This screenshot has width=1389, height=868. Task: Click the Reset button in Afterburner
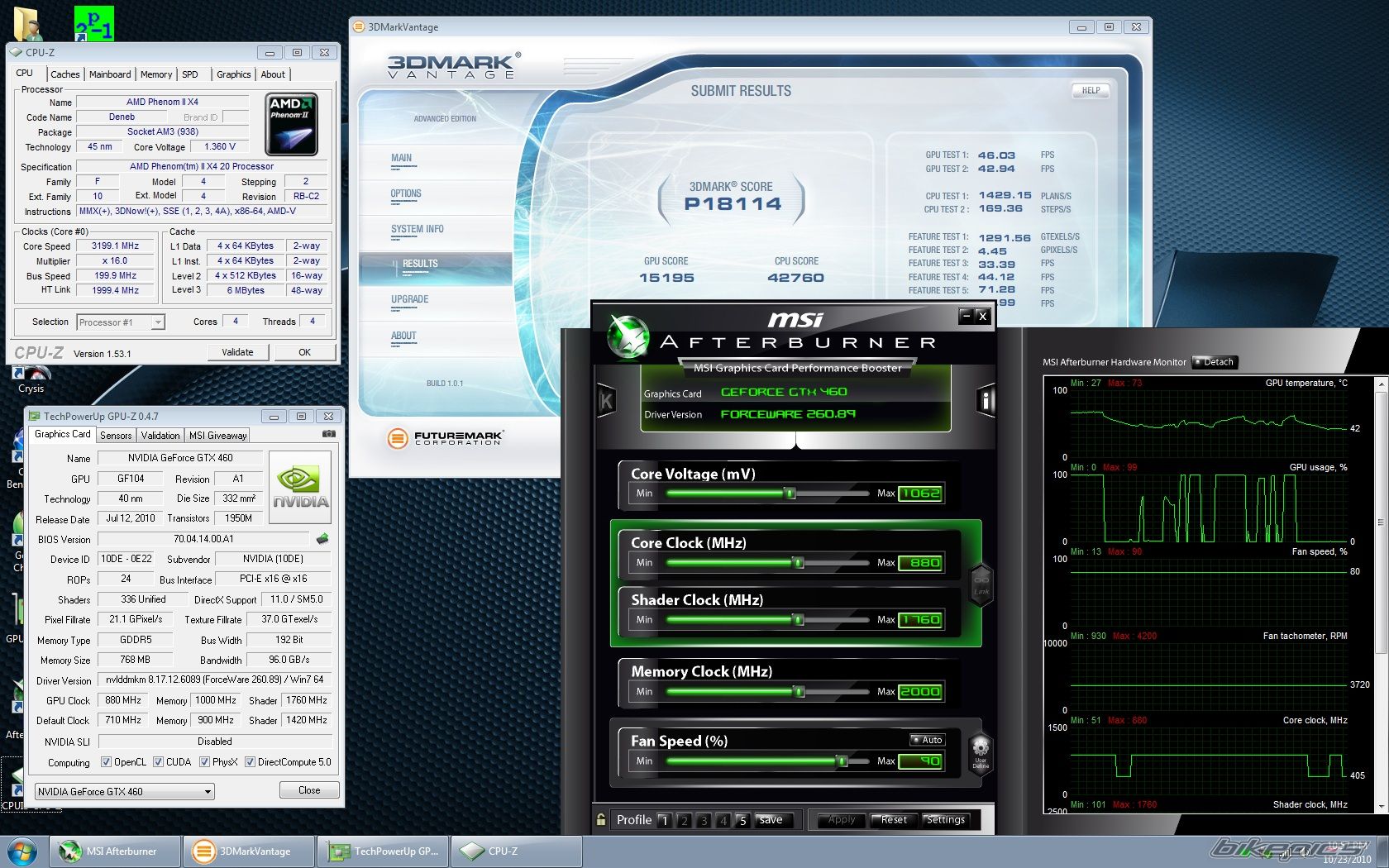[893, 820]
